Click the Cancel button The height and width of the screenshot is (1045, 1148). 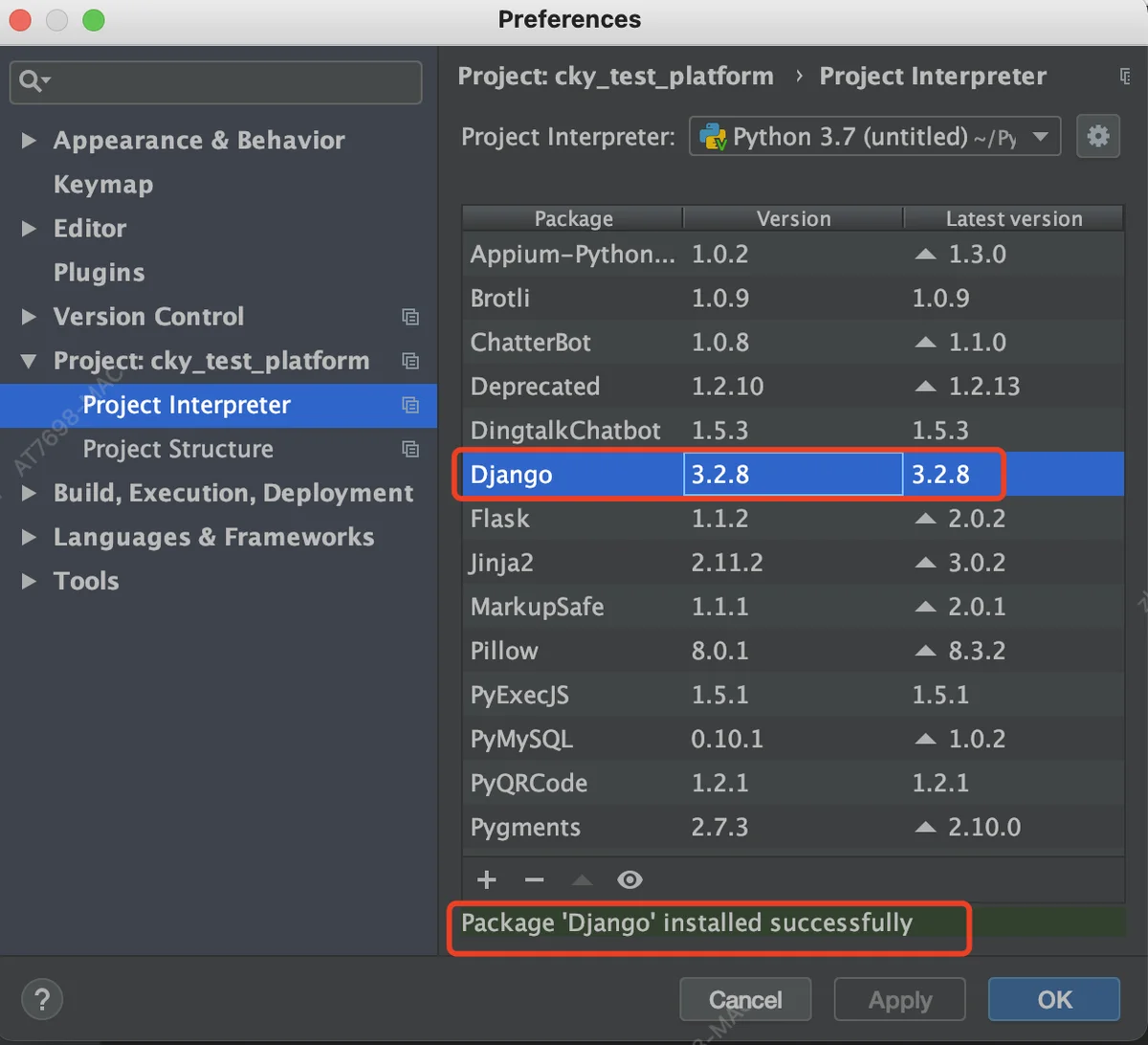tap(745, 1000)
